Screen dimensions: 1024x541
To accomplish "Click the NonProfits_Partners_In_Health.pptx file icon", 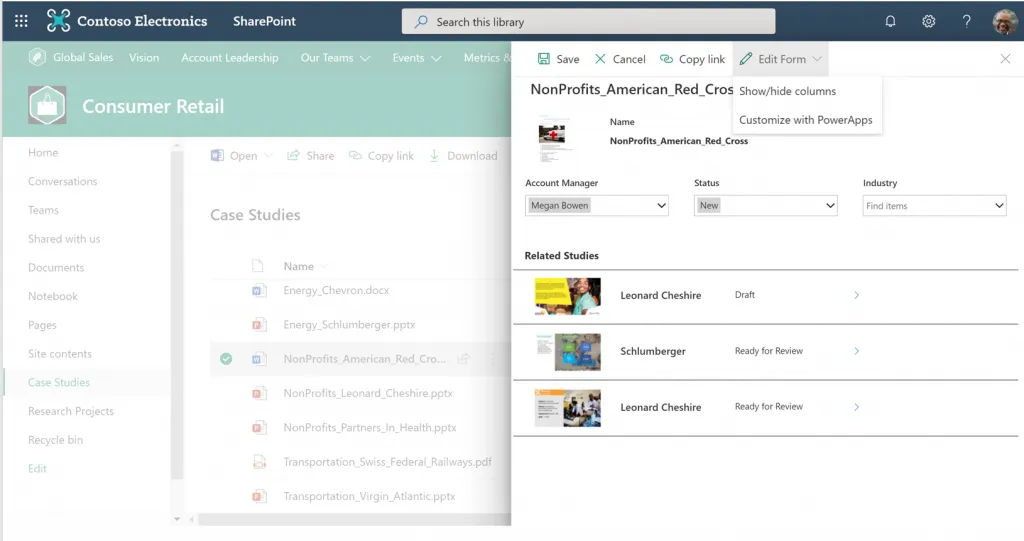I will coord(259,428).
